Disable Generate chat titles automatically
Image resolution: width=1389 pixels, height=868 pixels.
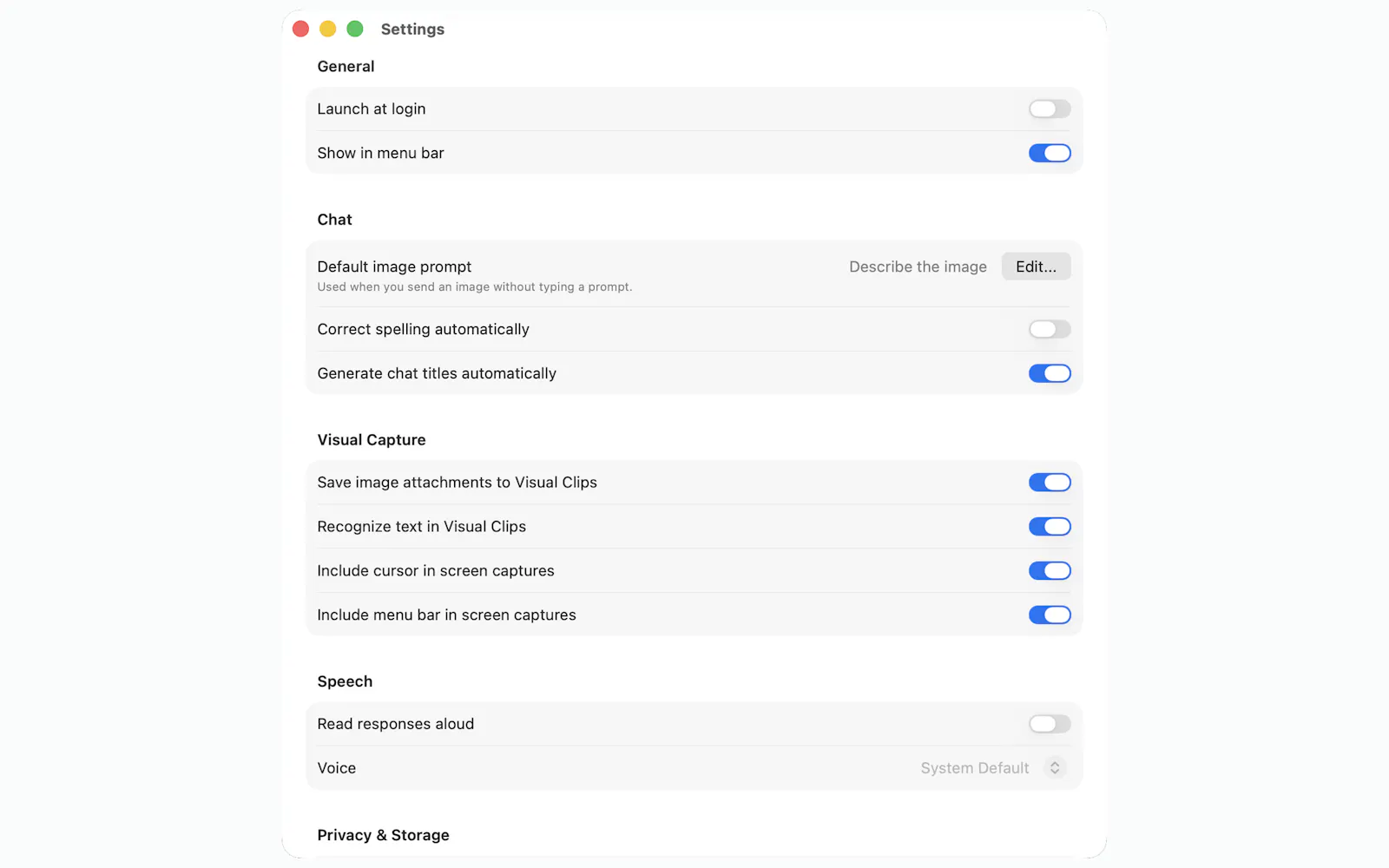pos(1050,373)
